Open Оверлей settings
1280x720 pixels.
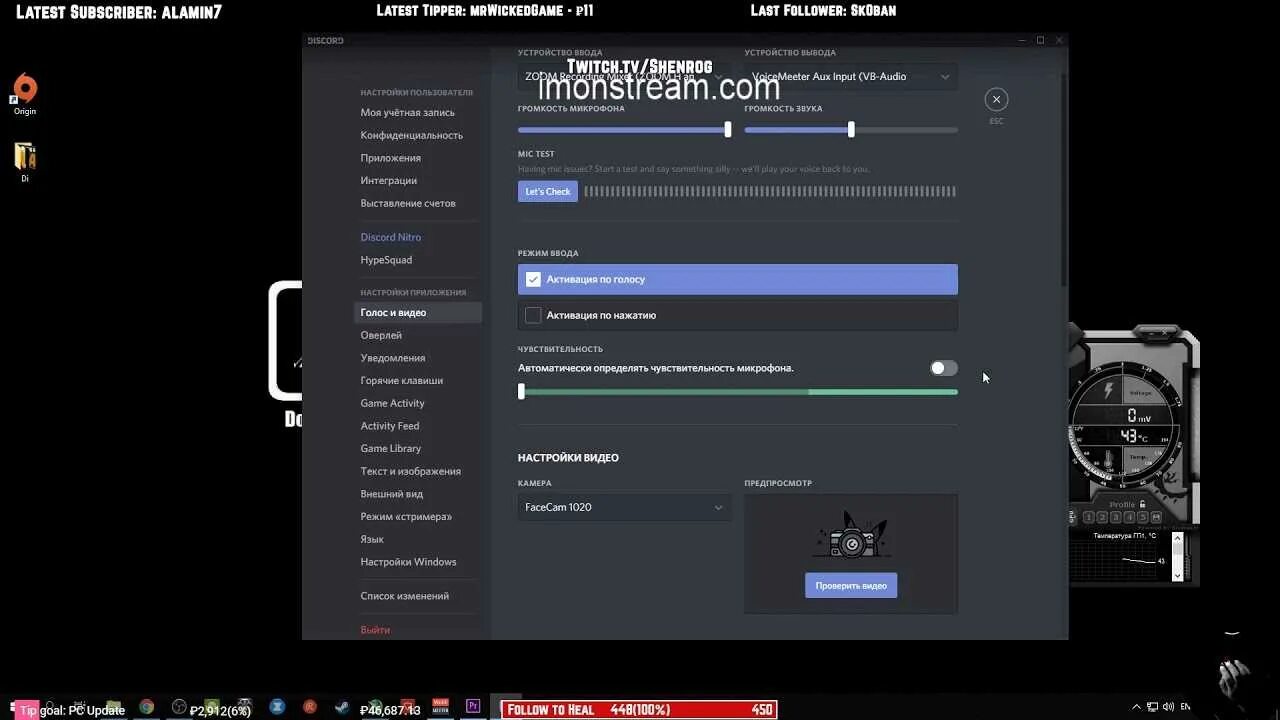click(381, 336)
